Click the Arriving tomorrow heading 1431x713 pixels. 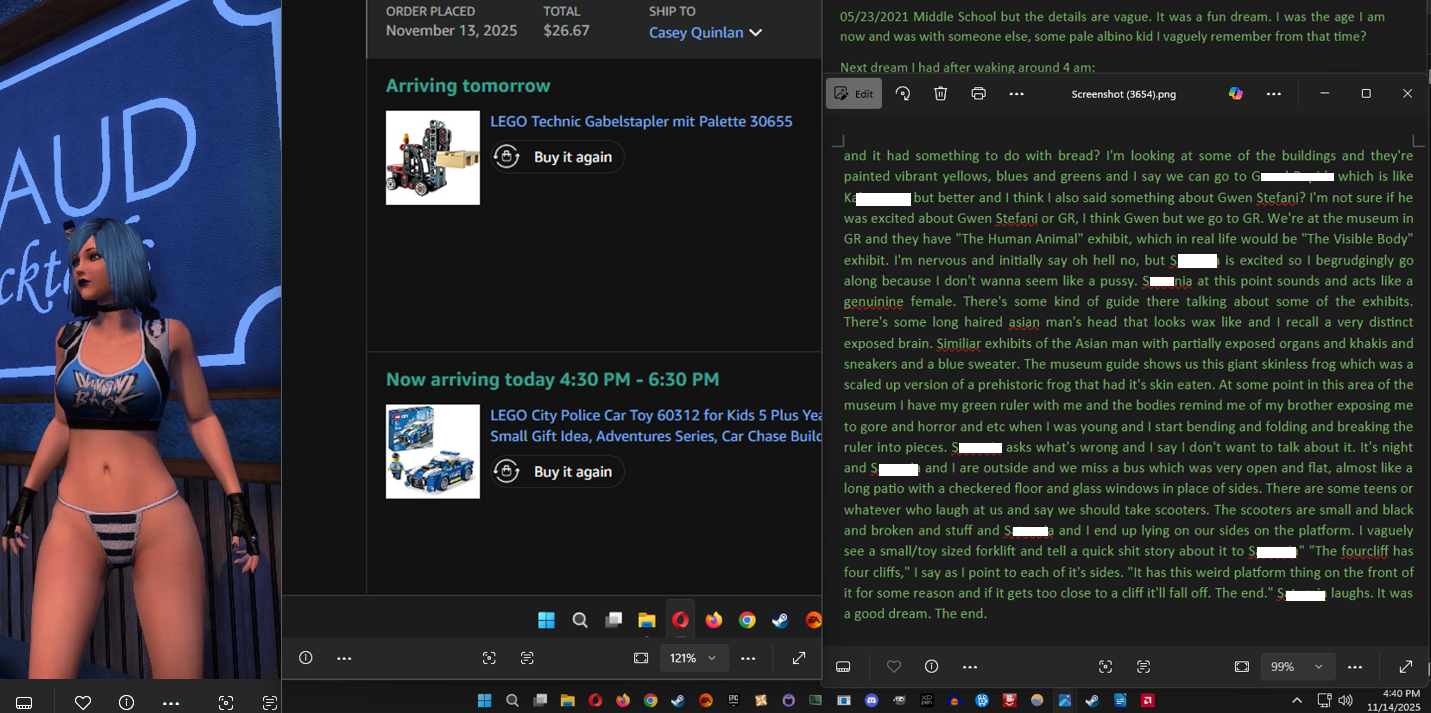pos(468,86)
